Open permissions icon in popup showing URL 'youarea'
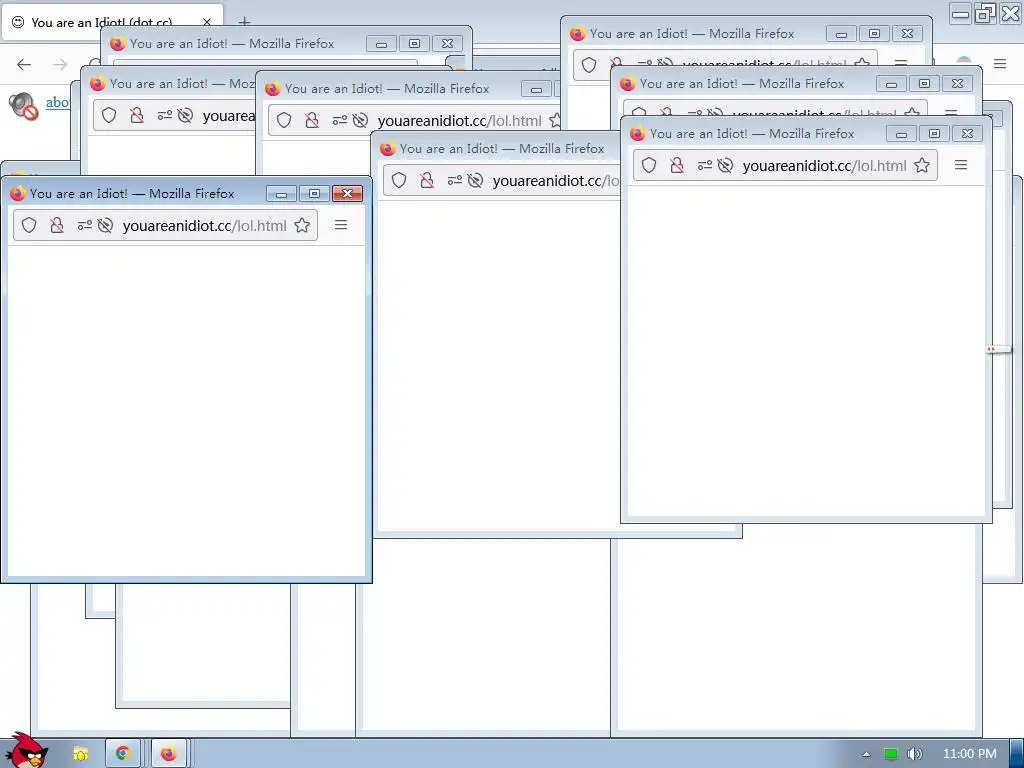Image resolution: width=1024 pixels, height=768 pixels. click(x=165, y=116)
